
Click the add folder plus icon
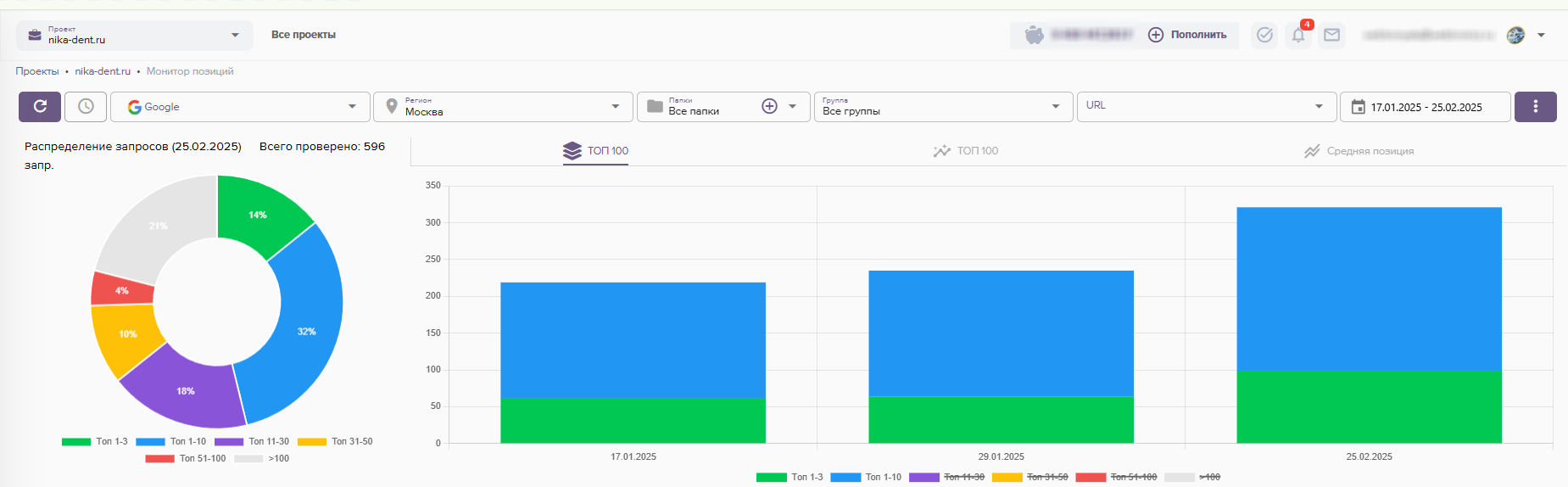(769, 107)
